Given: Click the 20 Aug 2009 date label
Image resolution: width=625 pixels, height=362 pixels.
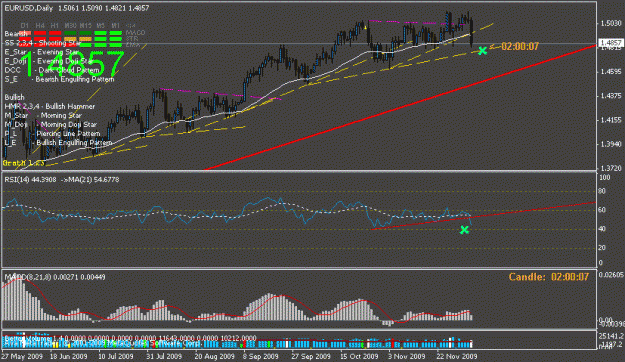Looking at the screenshot, I should click(x=214, y=356).
